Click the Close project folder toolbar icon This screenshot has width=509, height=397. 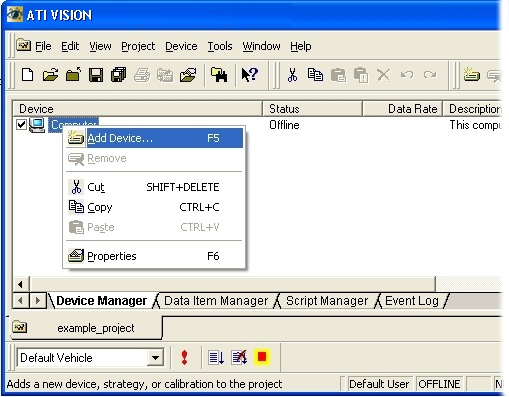click(73, 75)
